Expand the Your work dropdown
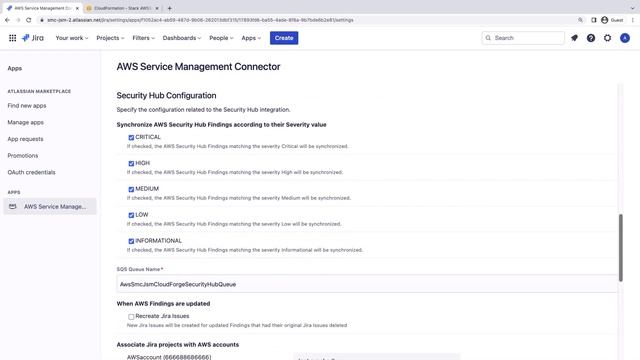This screenshot has width=640, height=360. 72,38
